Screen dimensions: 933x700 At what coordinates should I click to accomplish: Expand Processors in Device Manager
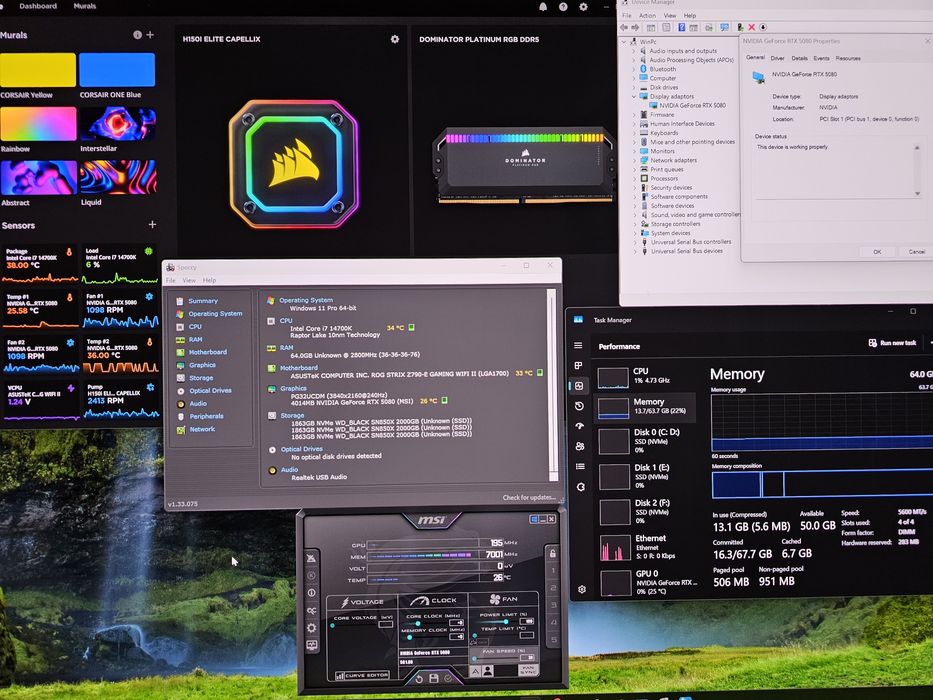(635, 179)
